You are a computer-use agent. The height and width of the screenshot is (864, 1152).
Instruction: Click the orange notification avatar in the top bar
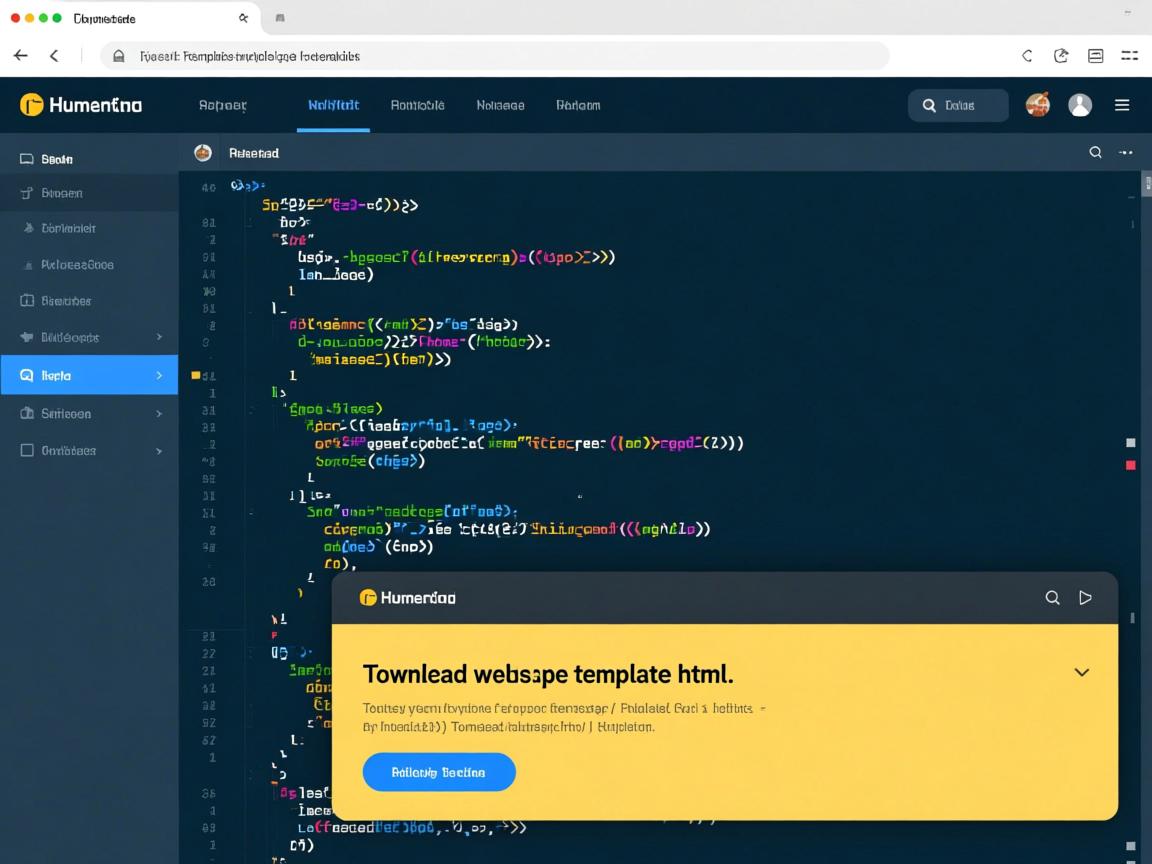click(1038, 105)
